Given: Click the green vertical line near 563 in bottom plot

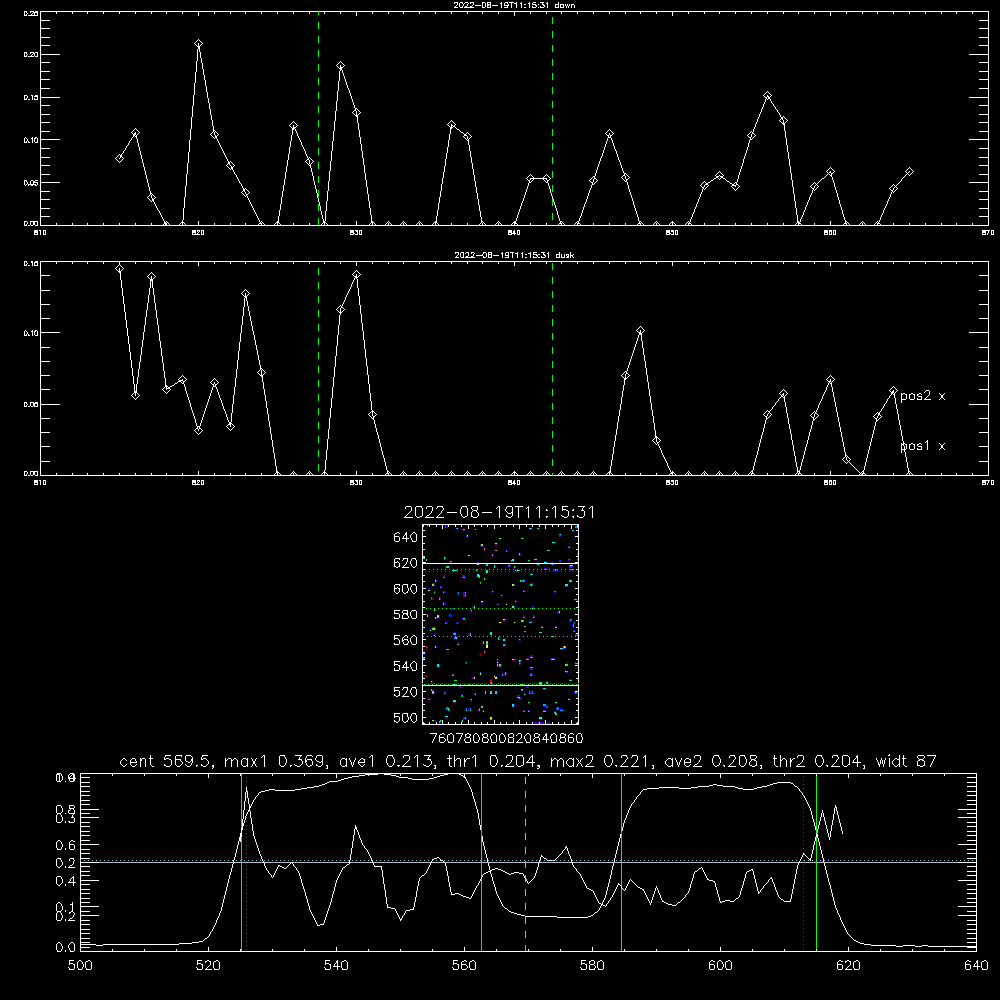Looking at the screenshot, I should 482,862.
